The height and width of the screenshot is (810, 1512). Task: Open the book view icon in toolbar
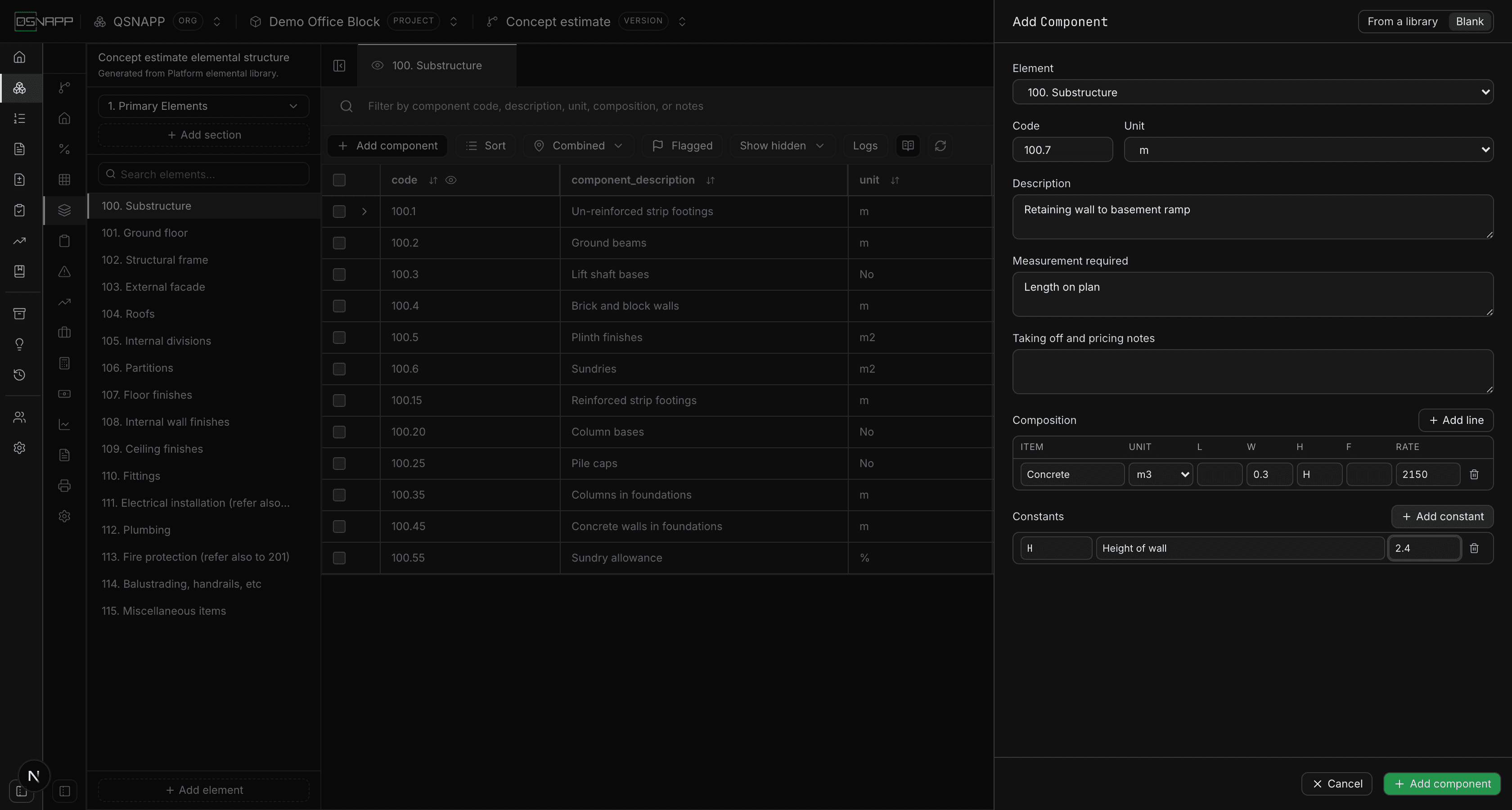click(x=908, y=145)
